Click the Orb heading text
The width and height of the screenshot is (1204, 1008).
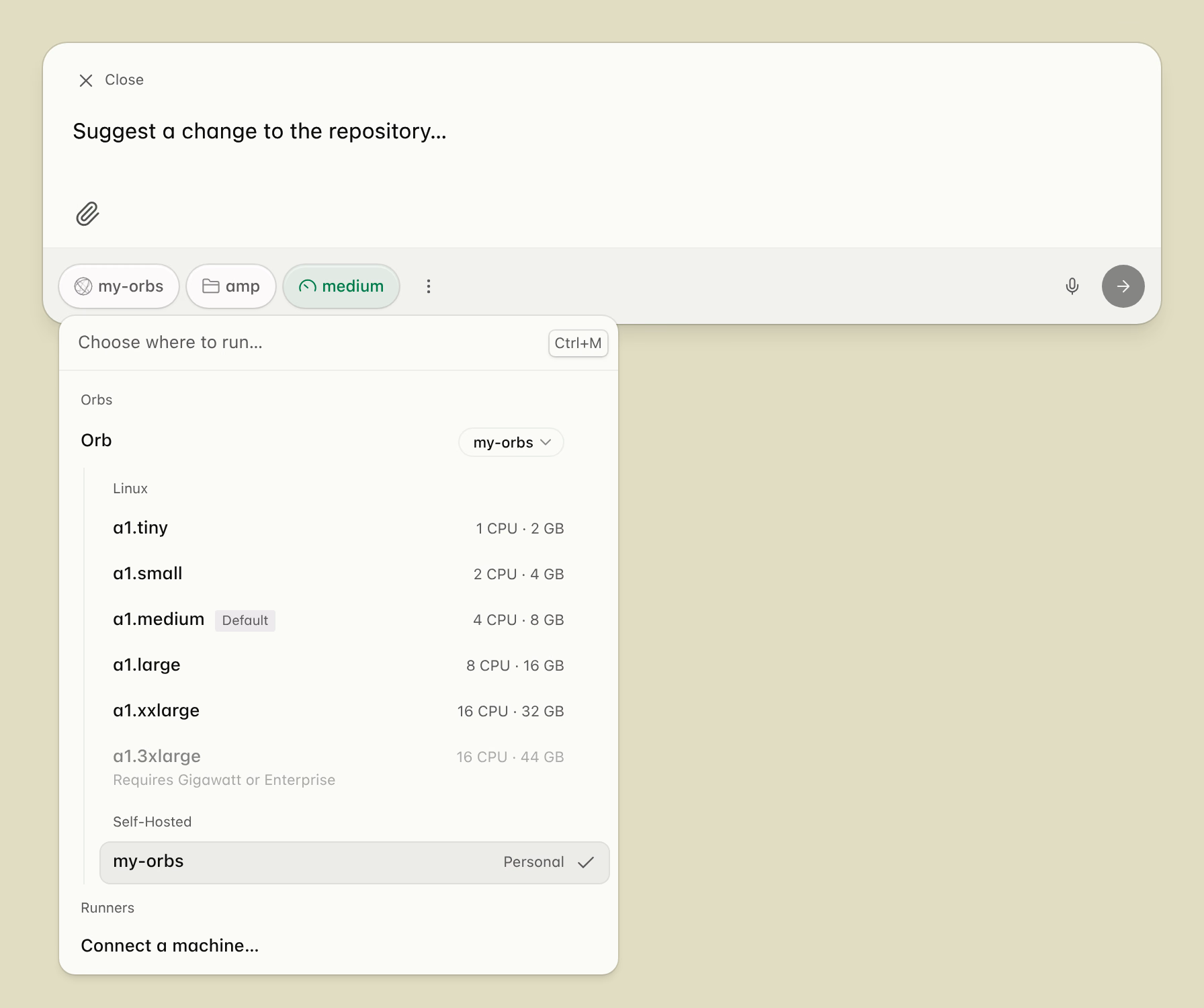tap(96, 441)
